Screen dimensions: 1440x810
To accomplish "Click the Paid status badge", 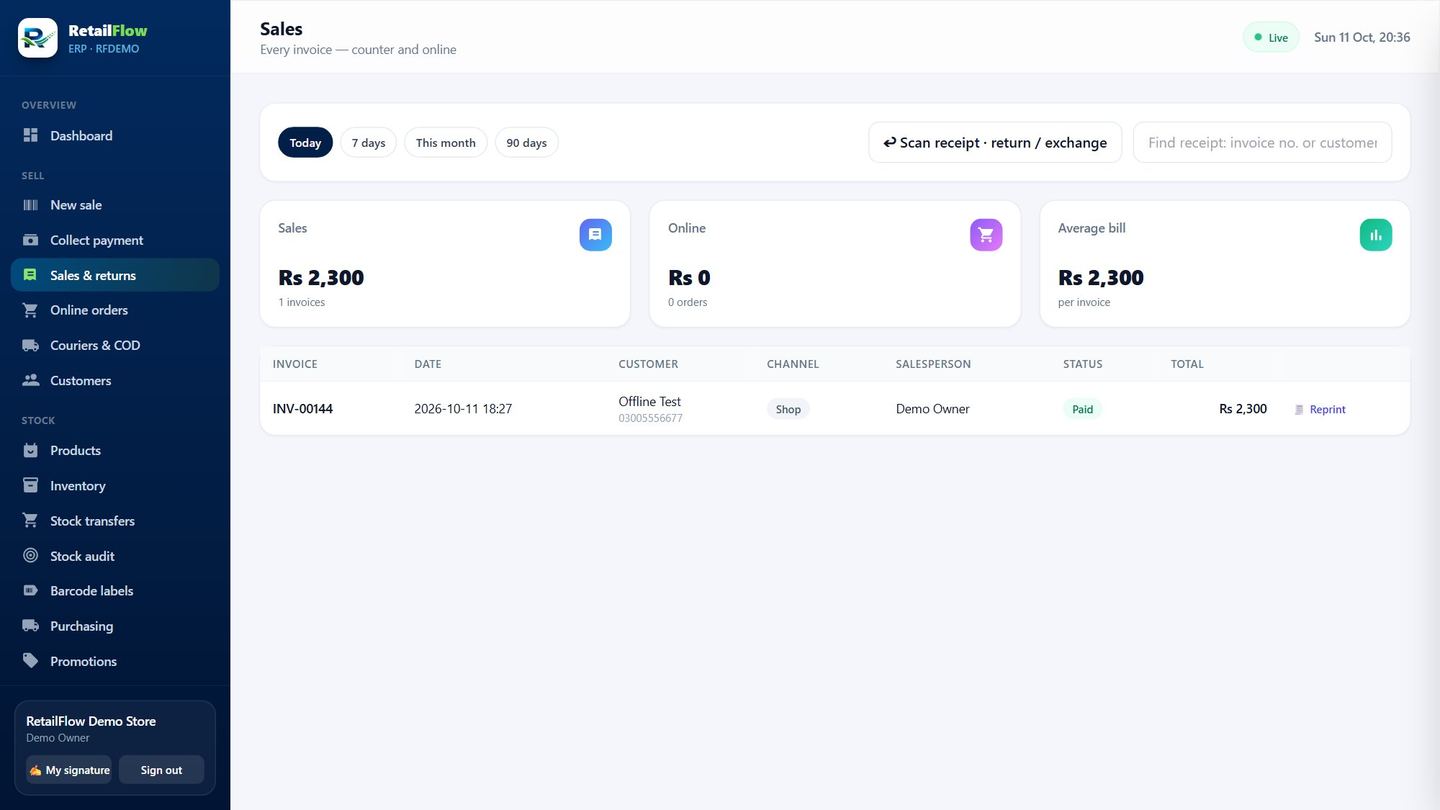I will [x=1083, y=409].
